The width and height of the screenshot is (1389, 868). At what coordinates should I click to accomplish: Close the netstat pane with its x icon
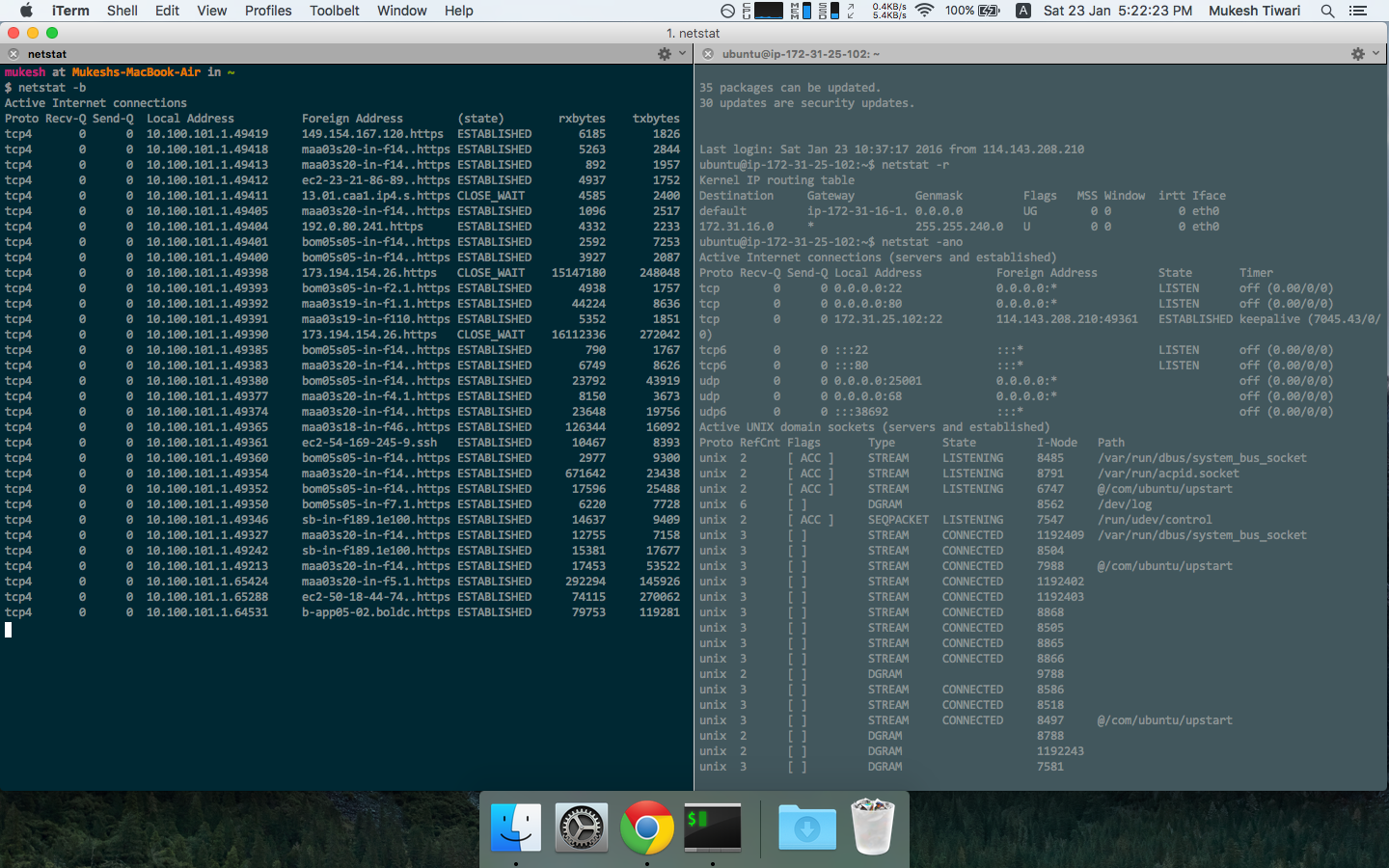click(14, 54)
